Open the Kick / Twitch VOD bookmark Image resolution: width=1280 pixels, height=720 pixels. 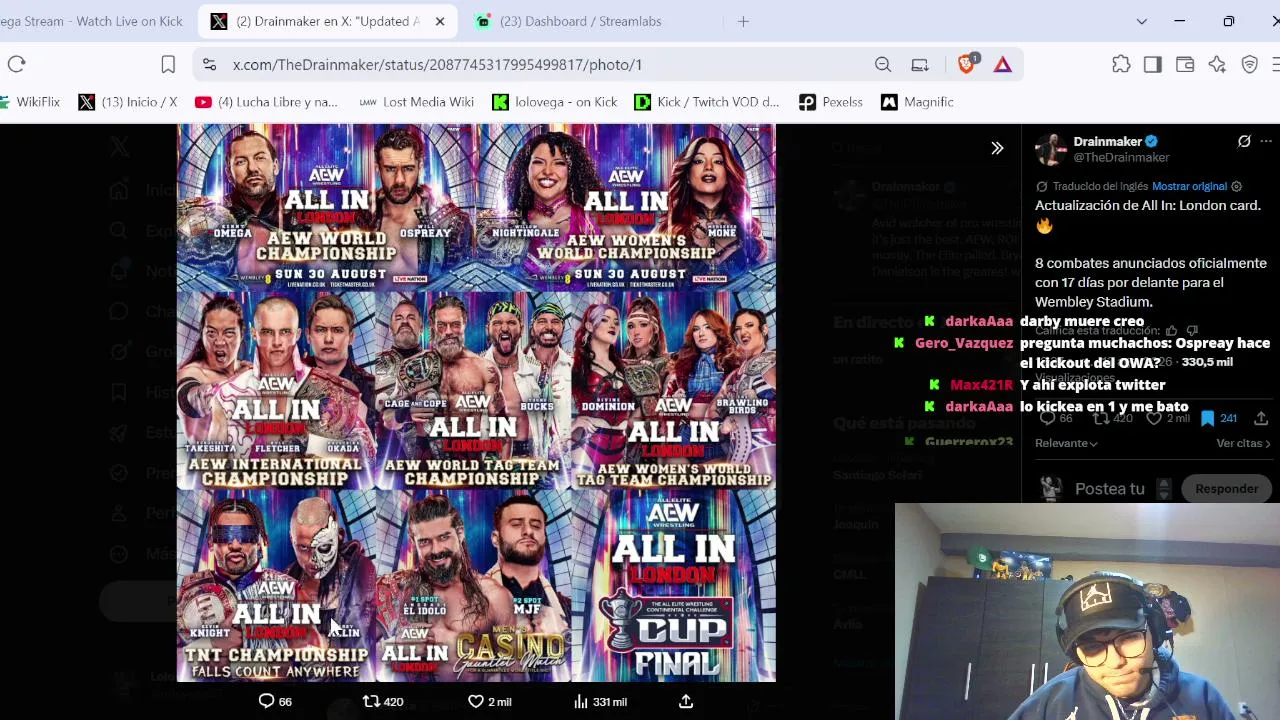[x=707, y=102]
